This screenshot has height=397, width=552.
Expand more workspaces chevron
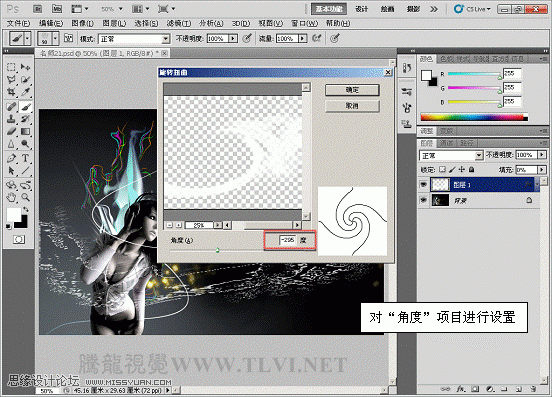click(x=434, y=9)
